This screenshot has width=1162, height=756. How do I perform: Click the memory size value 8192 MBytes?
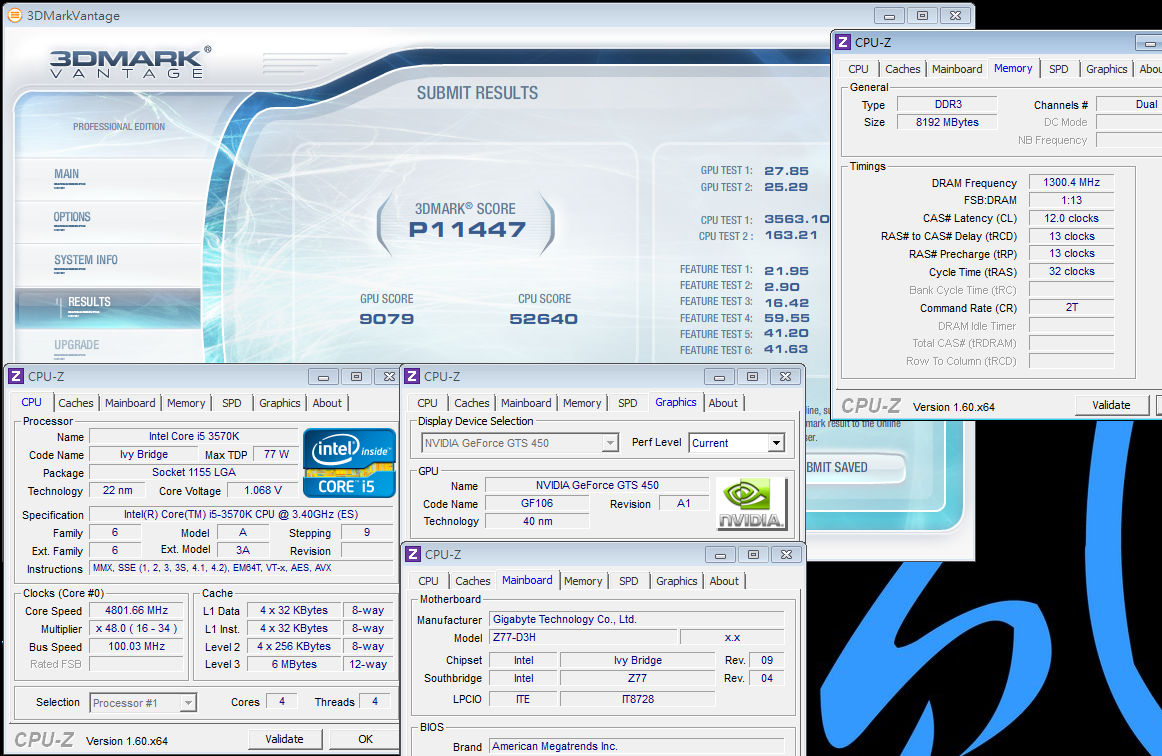tap(947, 122)
